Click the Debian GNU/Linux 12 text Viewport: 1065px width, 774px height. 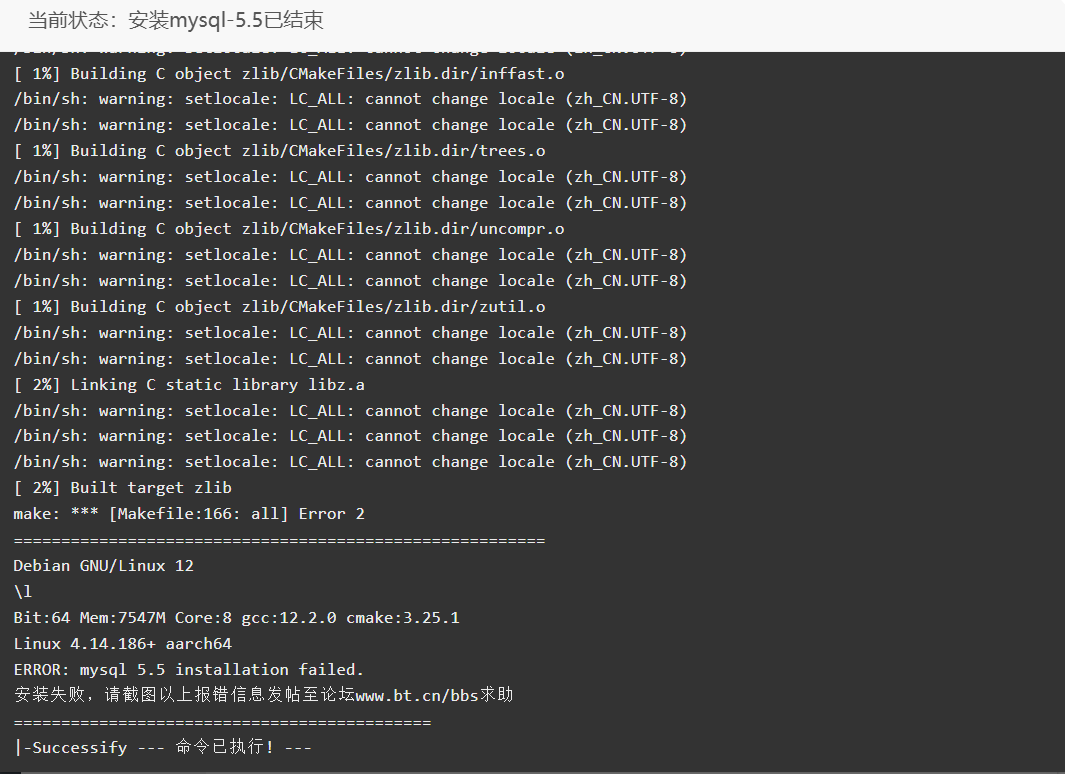tap(103, 566)
